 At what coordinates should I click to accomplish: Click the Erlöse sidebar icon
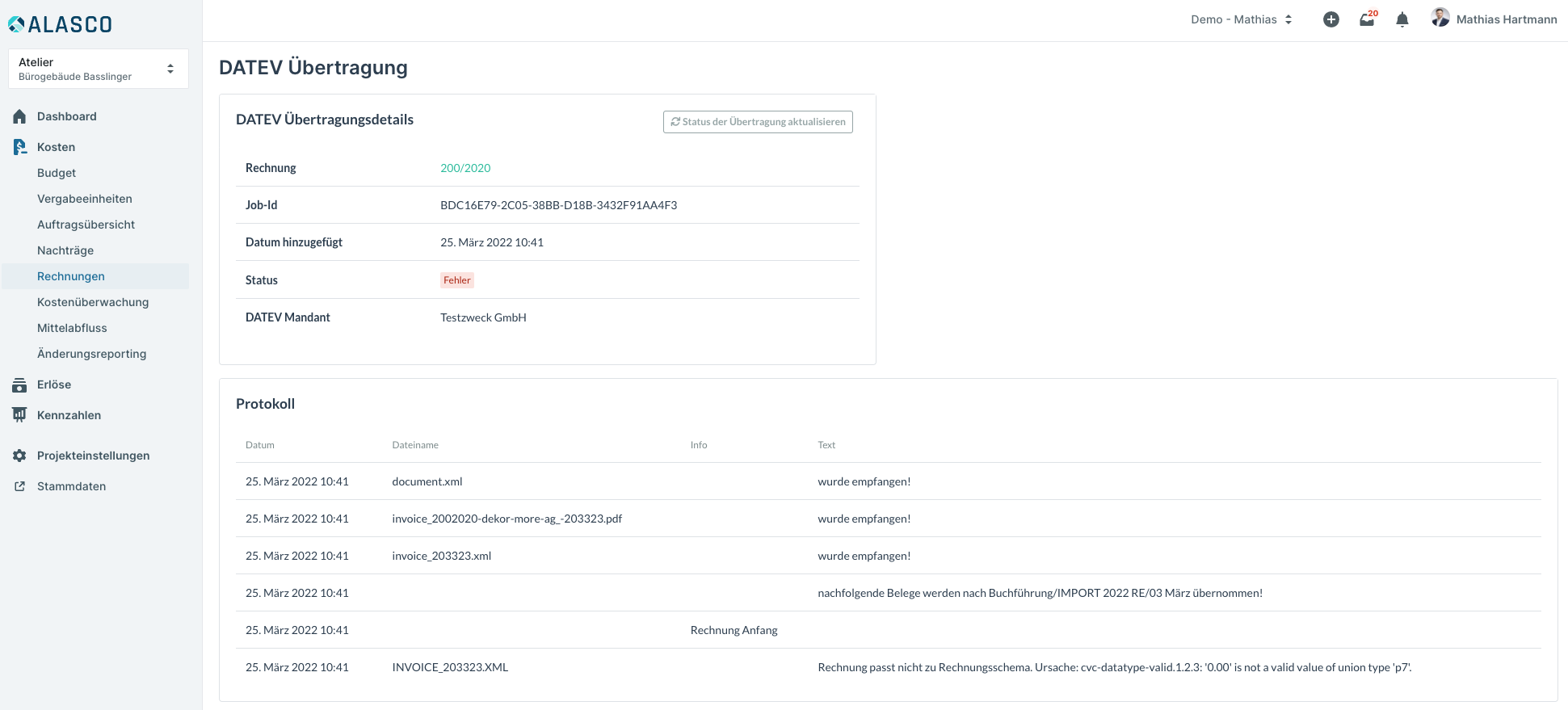click(19, 384)
